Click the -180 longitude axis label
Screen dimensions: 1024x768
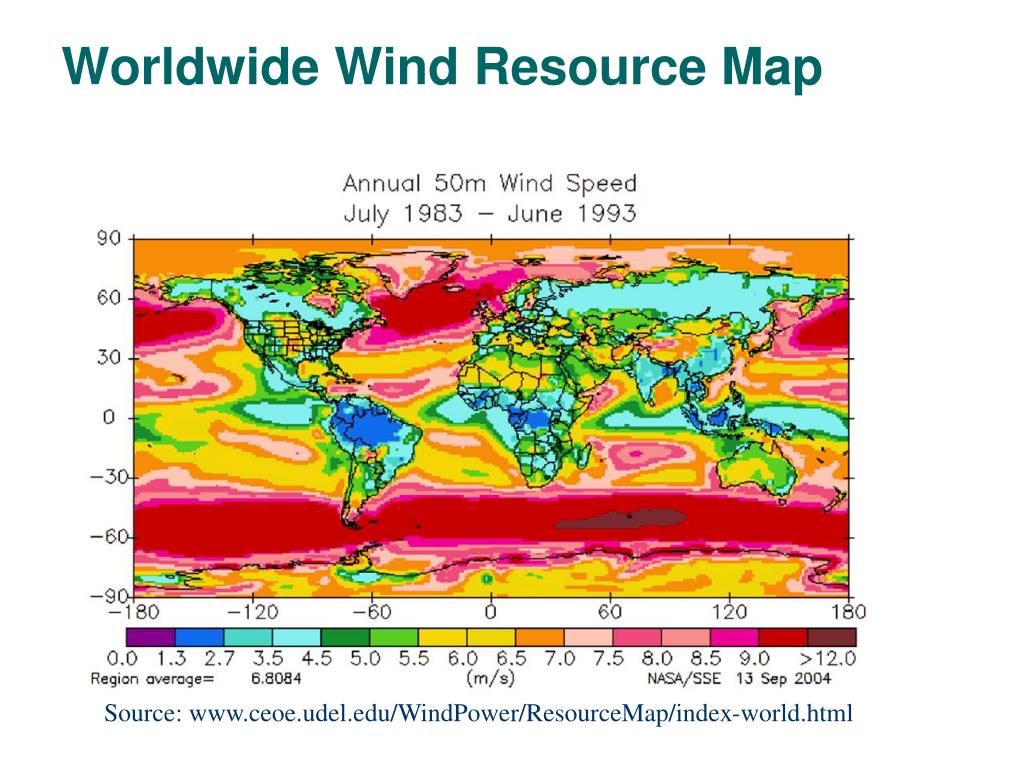tap(134, 612)
